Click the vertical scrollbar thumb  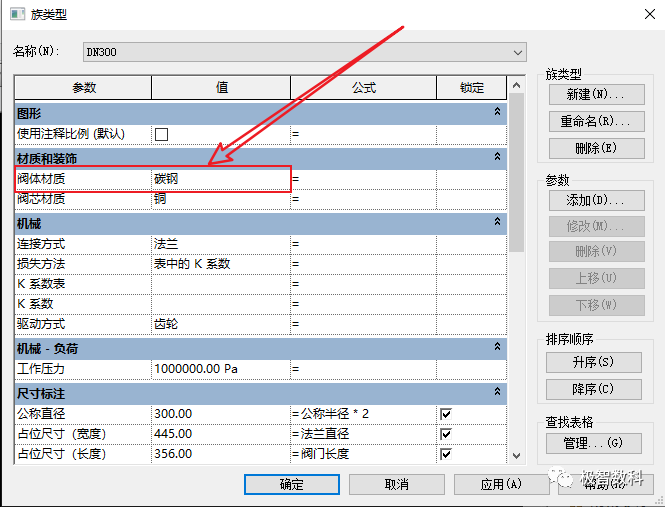pos(516,173)
